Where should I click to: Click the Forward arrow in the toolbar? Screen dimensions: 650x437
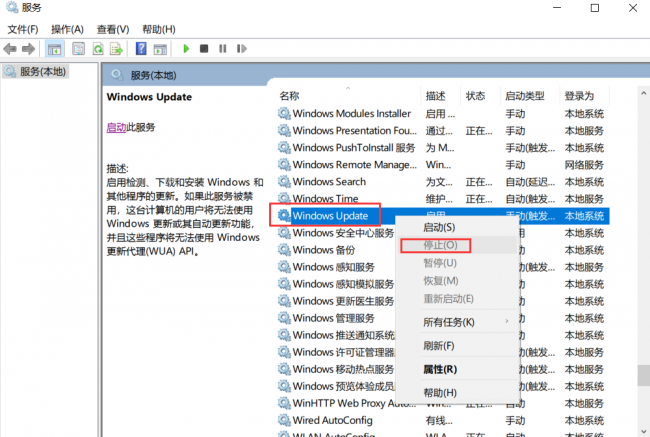point(28,49)
